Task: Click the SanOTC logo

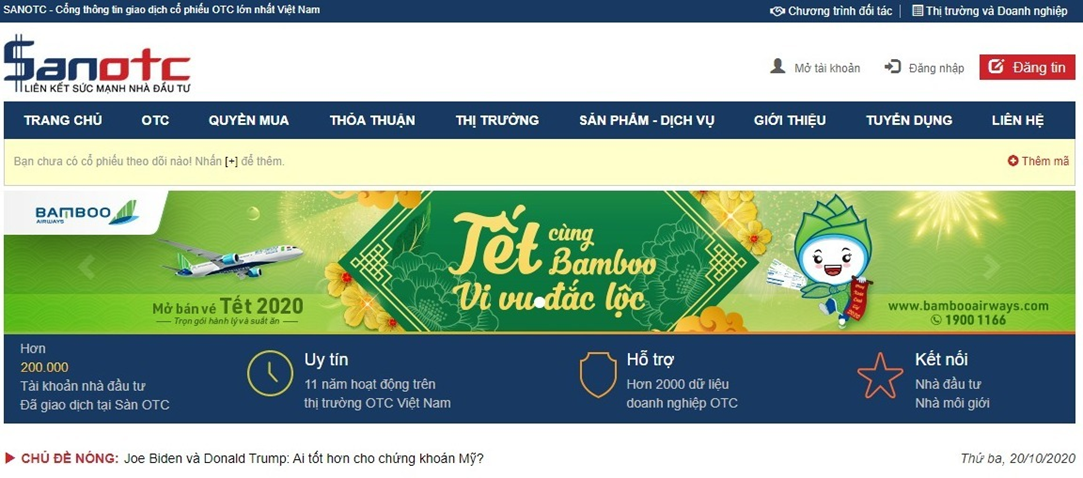Action: (x=97, y=64)
